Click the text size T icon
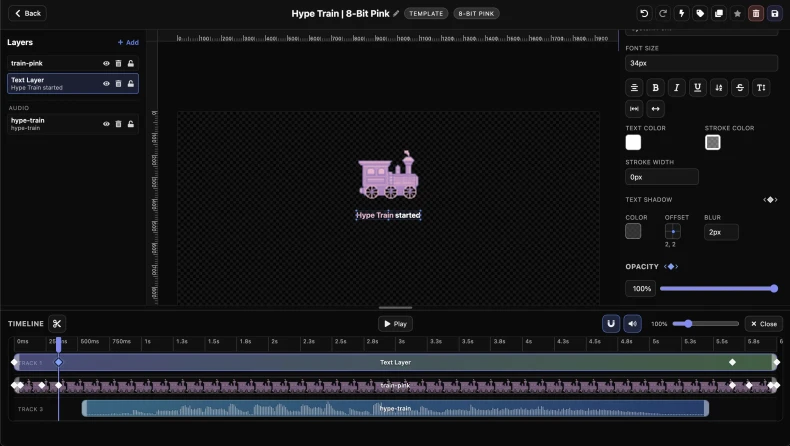Viewport: 790px width, 446px height. click(x=761, y=88)
